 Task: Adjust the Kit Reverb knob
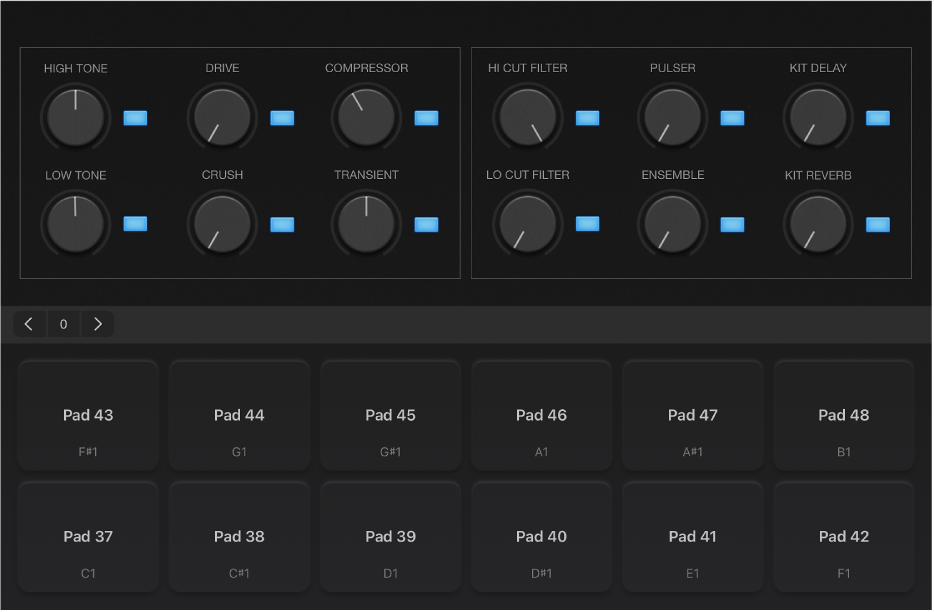click(818, 224)
